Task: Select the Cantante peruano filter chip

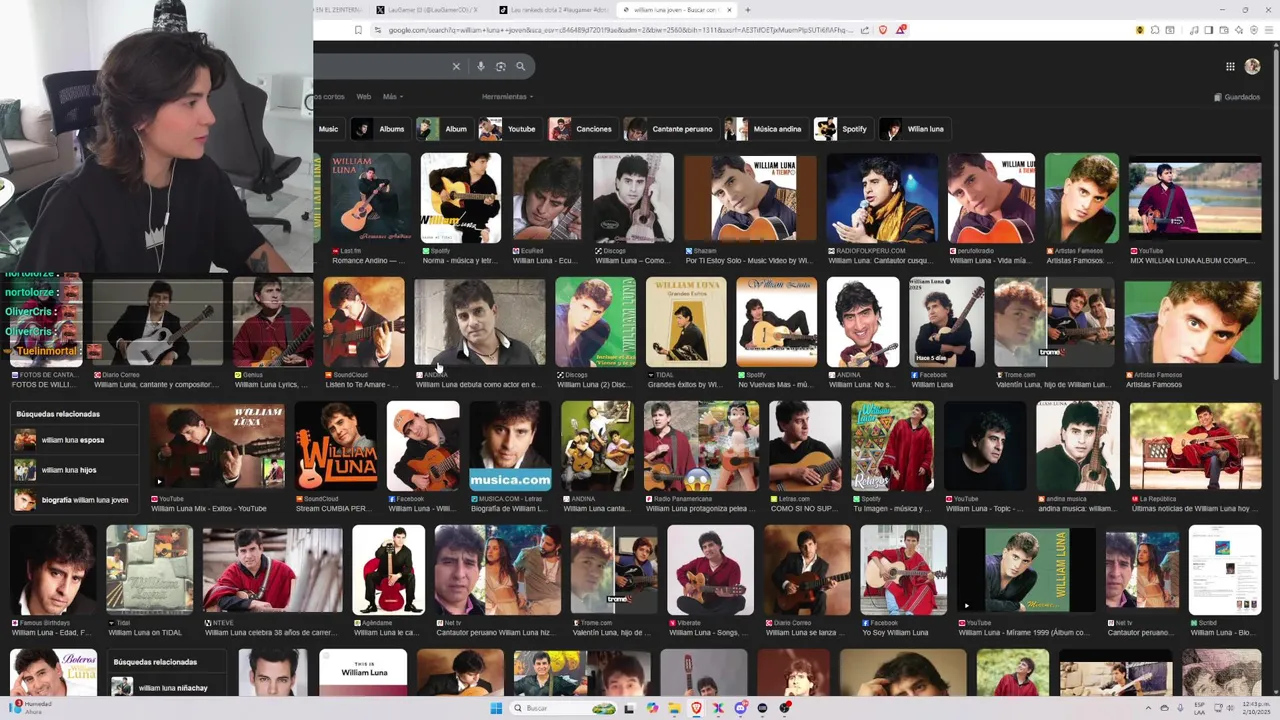Action: tap(671, 129)
